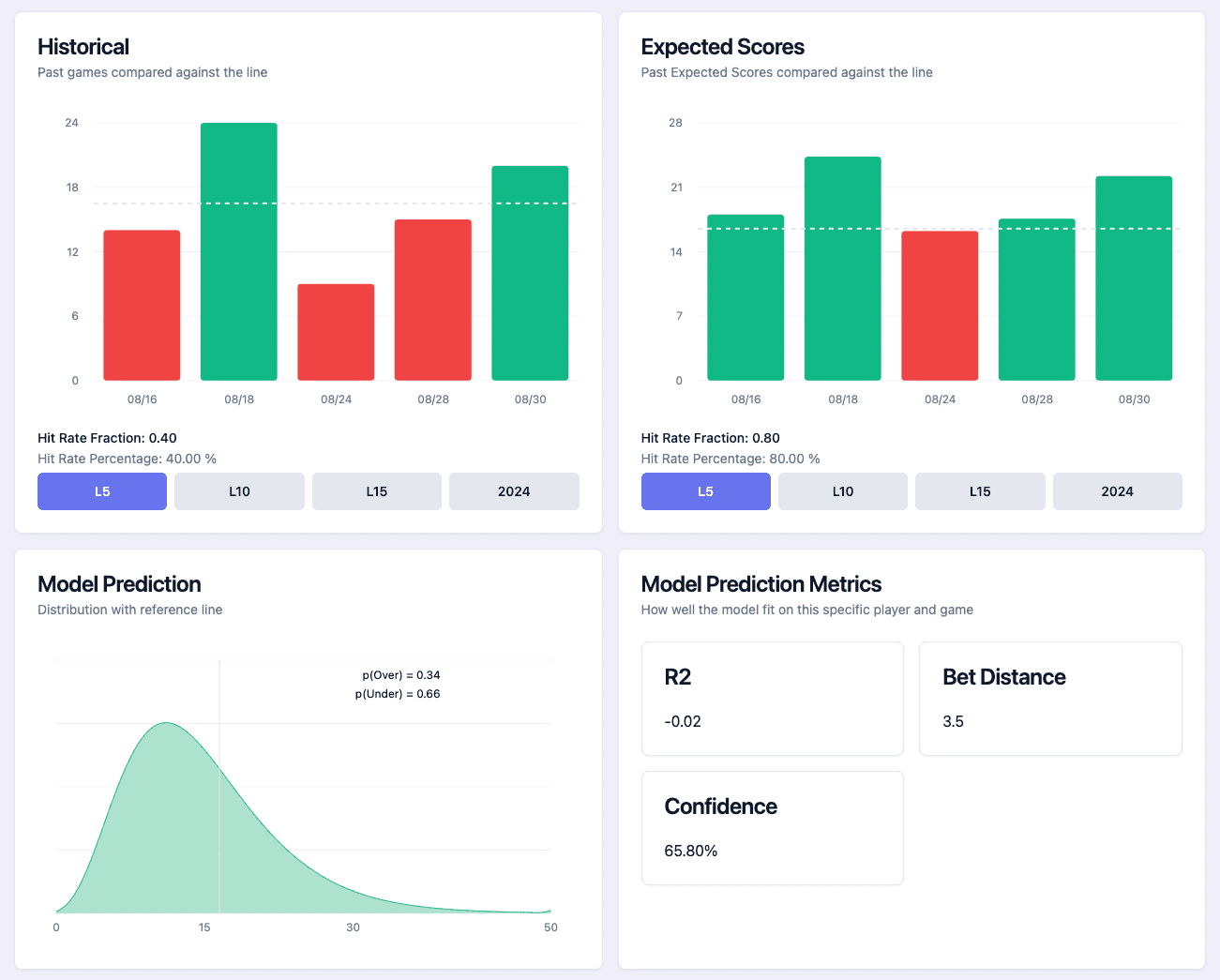Click the 24 y-axis label in Historical chart
The width and height of the screenshot is (1220, 980).
(x=72, y=123)
